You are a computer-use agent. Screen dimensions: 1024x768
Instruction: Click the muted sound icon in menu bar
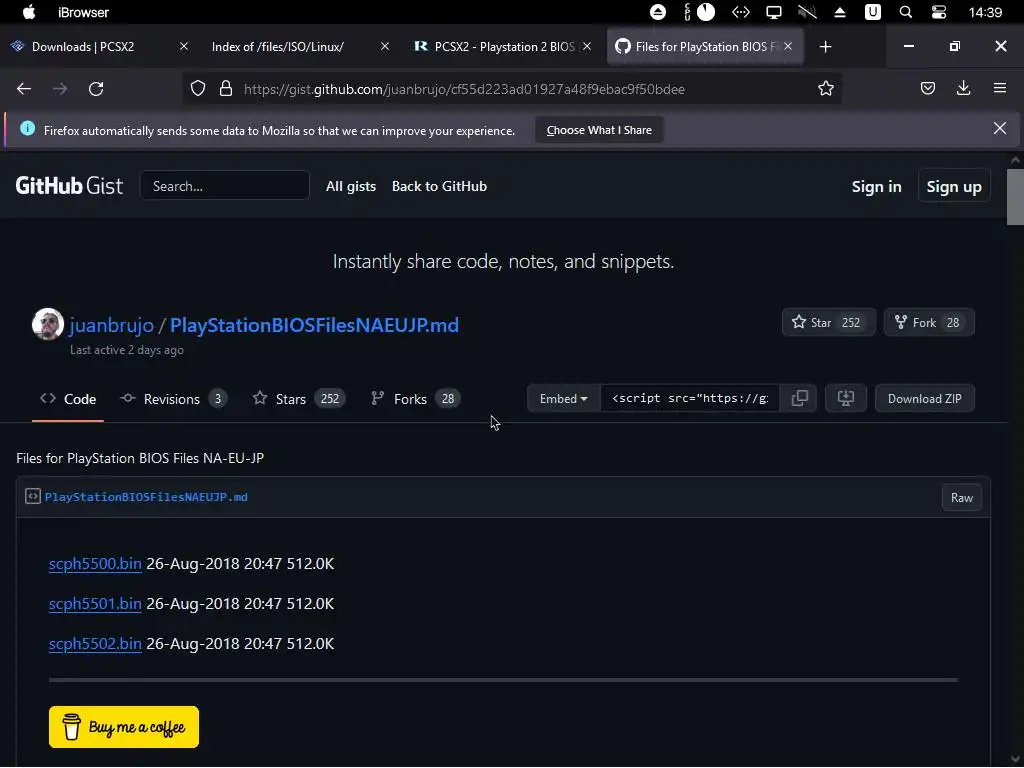tap(807, 12)
